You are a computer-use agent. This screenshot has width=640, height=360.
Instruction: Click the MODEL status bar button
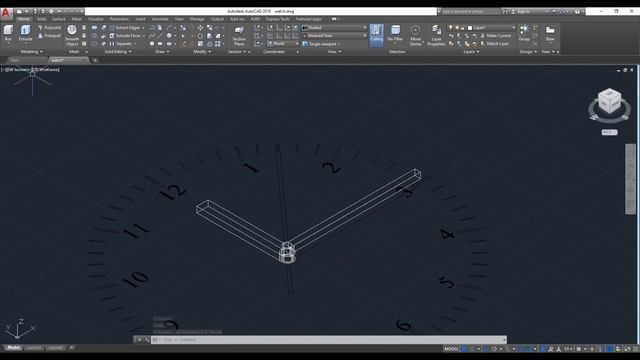(x=451, y=349)
